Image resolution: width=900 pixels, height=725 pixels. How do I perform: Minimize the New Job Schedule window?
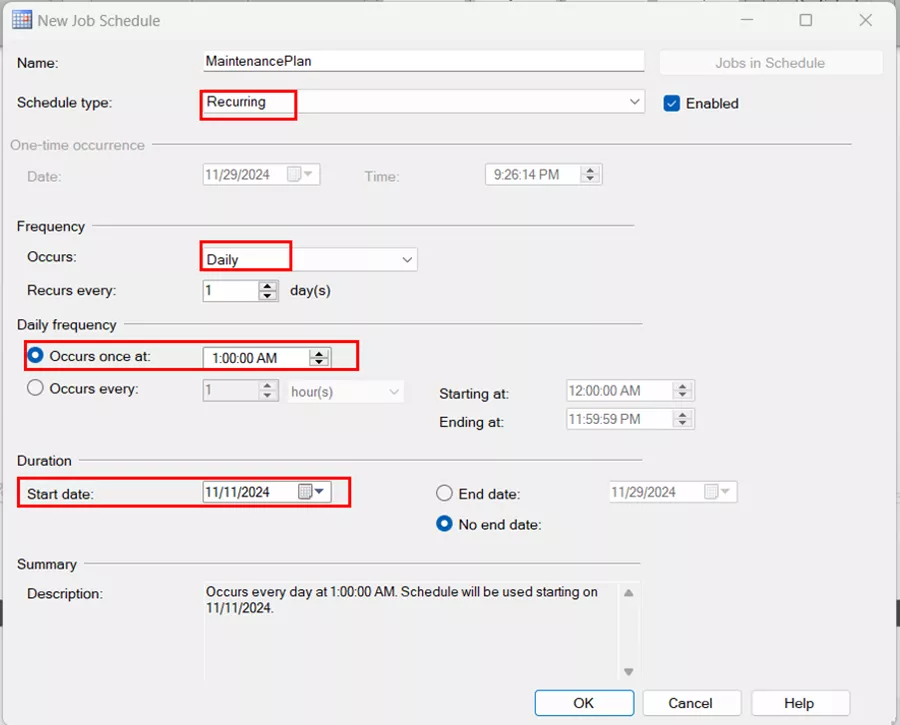(x=747, y=21)
